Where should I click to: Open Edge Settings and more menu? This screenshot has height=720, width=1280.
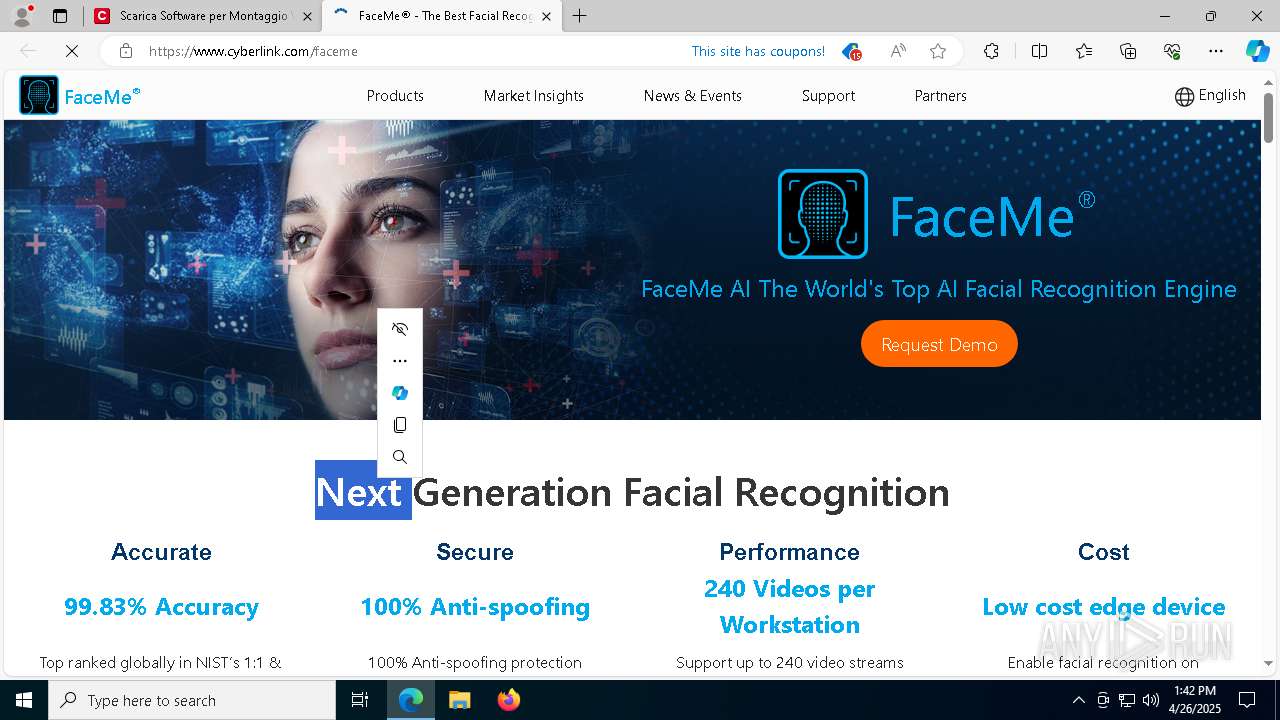click(x=1216, y=51)
